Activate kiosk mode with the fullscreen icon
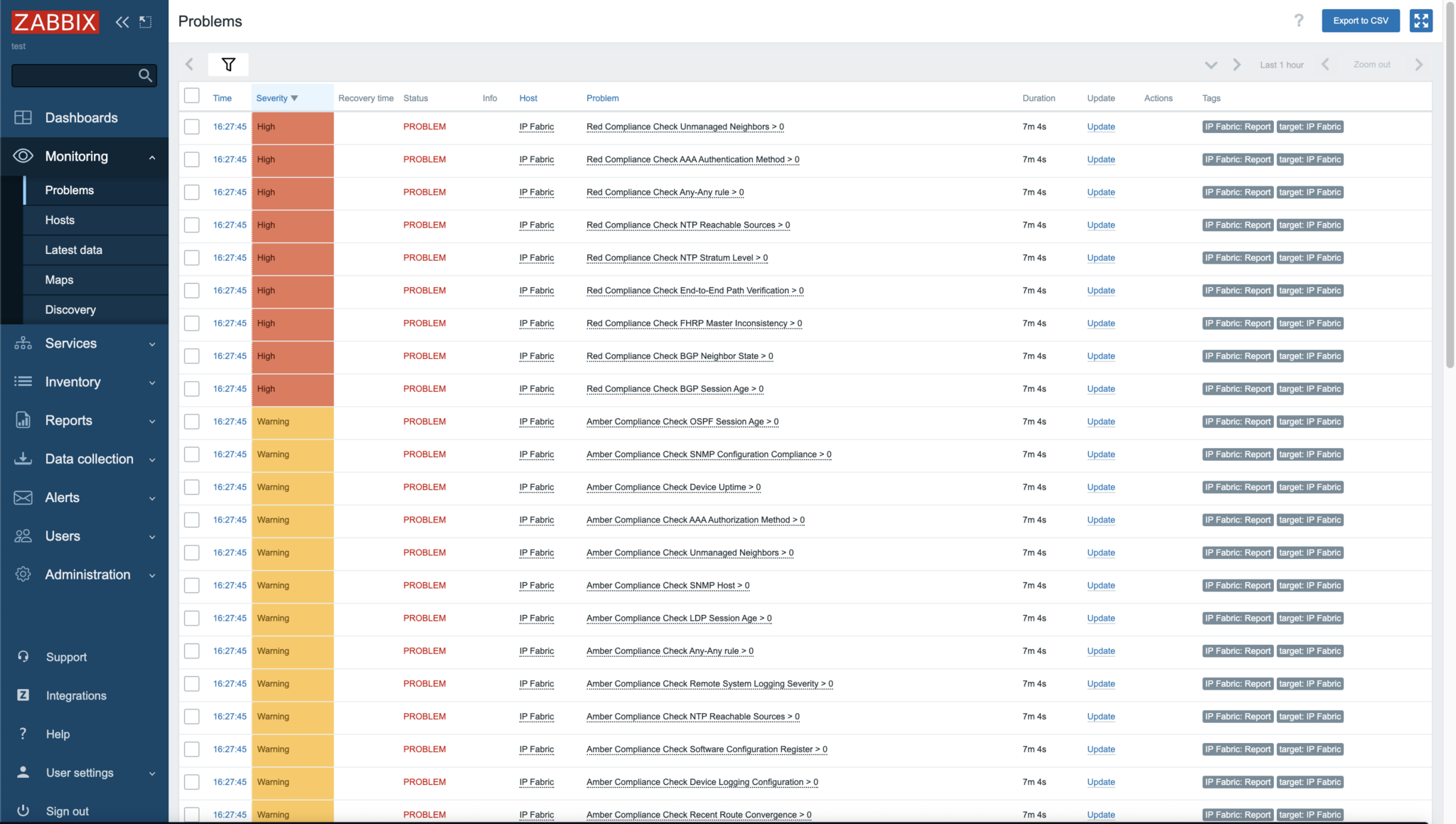 (x=1421, y=21)
